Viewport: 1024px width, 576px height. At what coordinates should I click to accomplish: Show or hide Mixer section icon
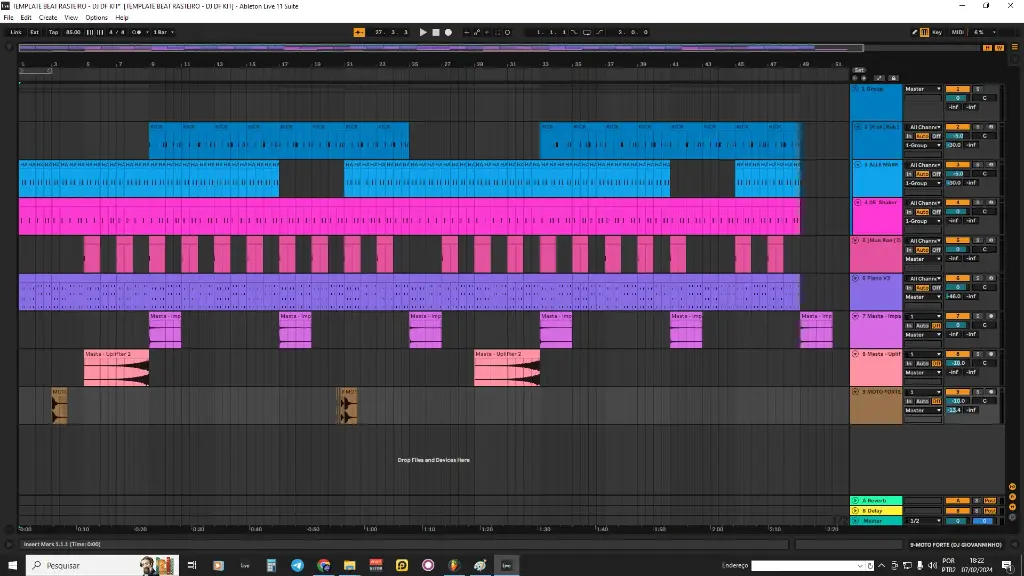(x=1012, y=507)
